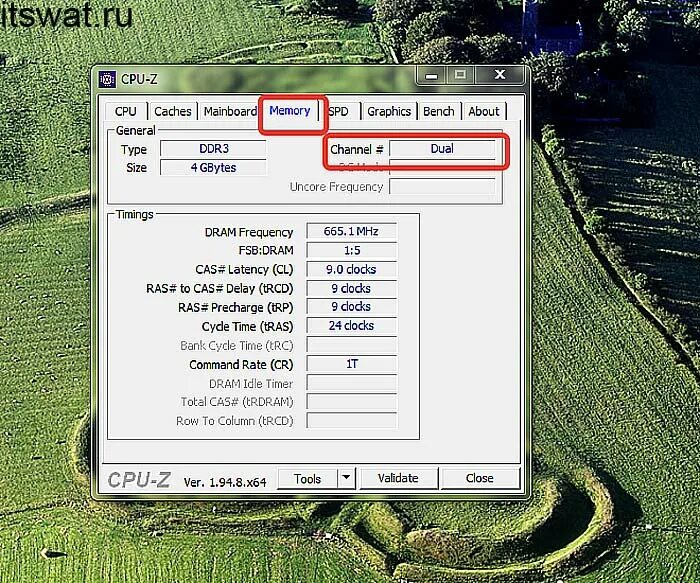
Task: Open the About tab
Action: [484, 111]
